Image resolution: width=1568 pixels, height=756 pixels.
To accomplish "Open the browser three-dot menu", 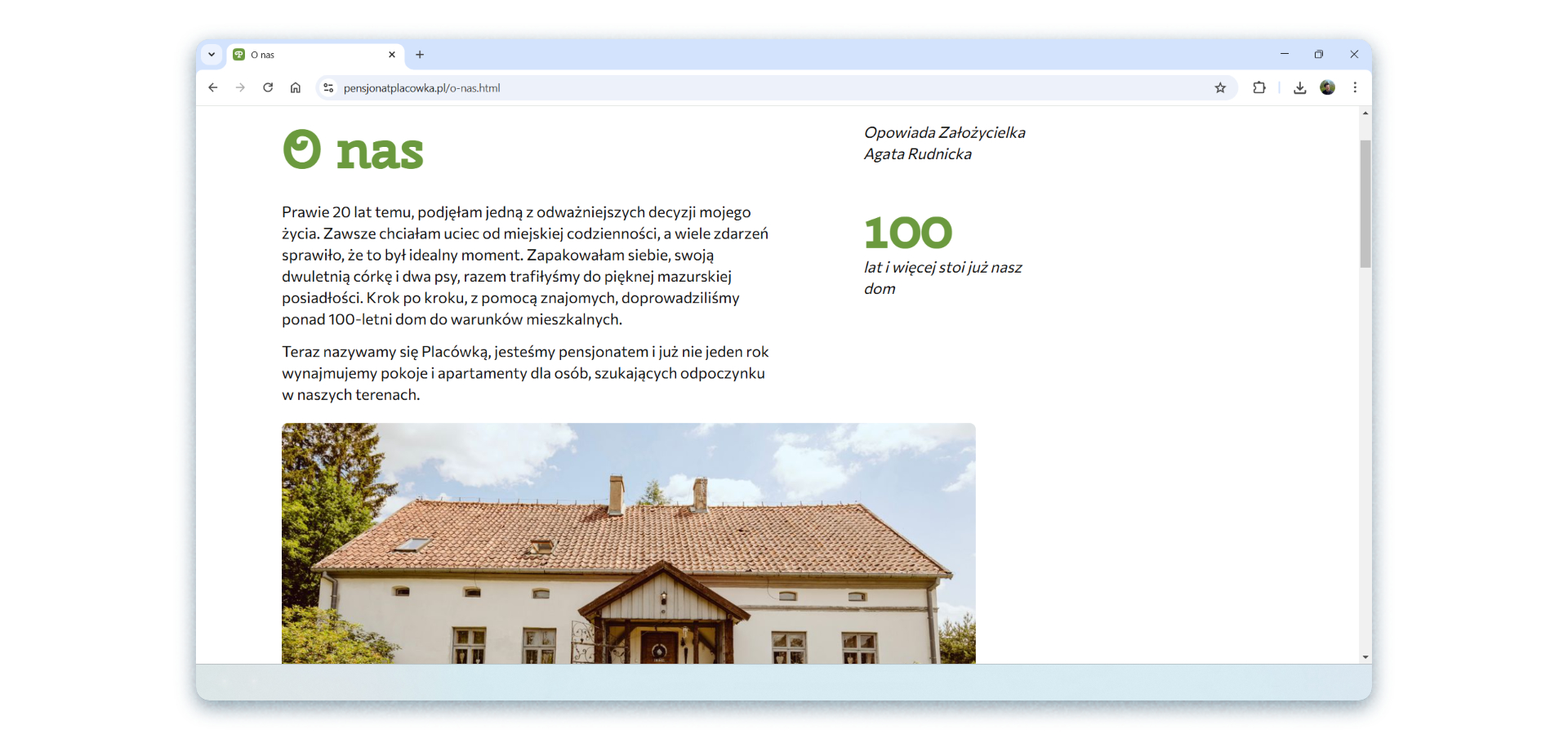I will (1355, 87).
